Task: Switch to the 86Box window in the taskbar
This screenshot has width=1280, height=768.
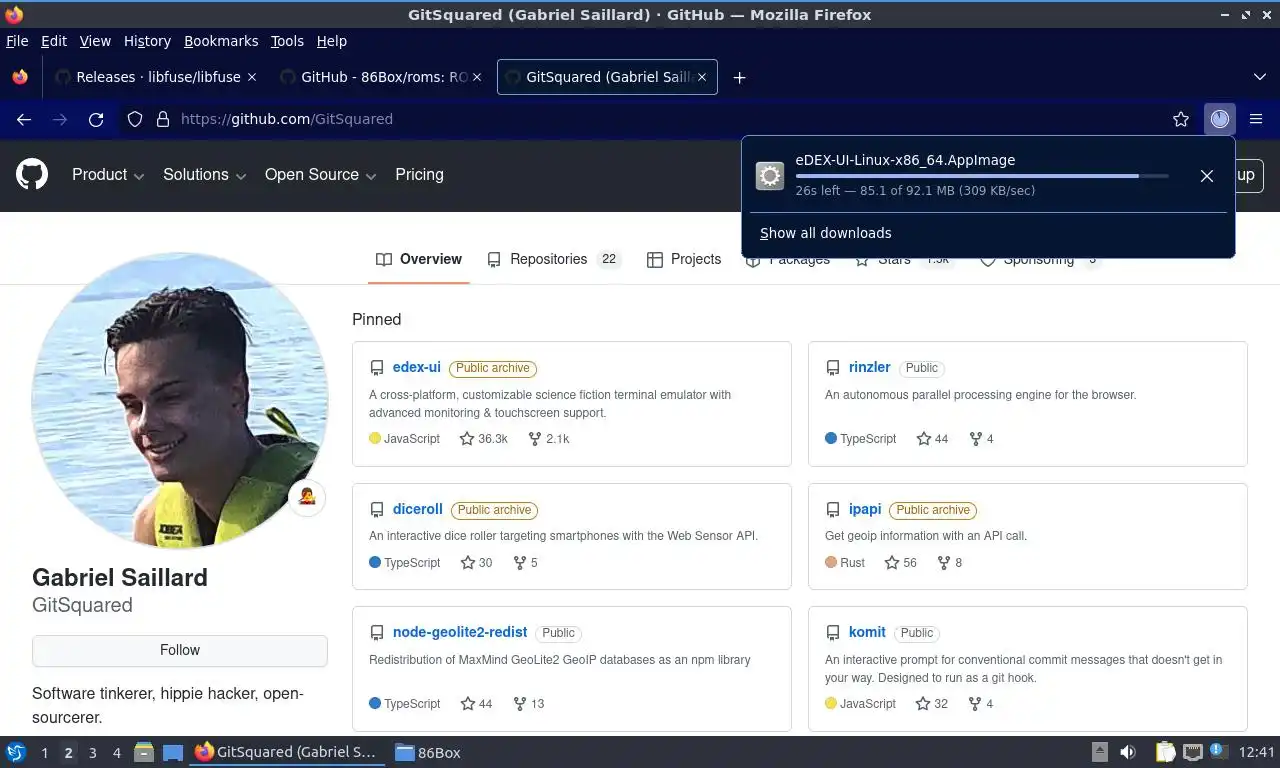Action: click(428, 753)
